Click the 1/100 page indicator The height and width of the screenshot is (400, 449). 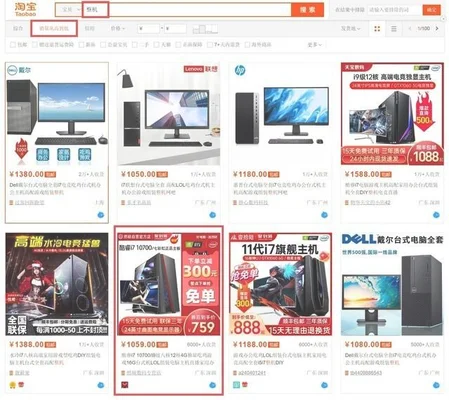coord(423,29)
